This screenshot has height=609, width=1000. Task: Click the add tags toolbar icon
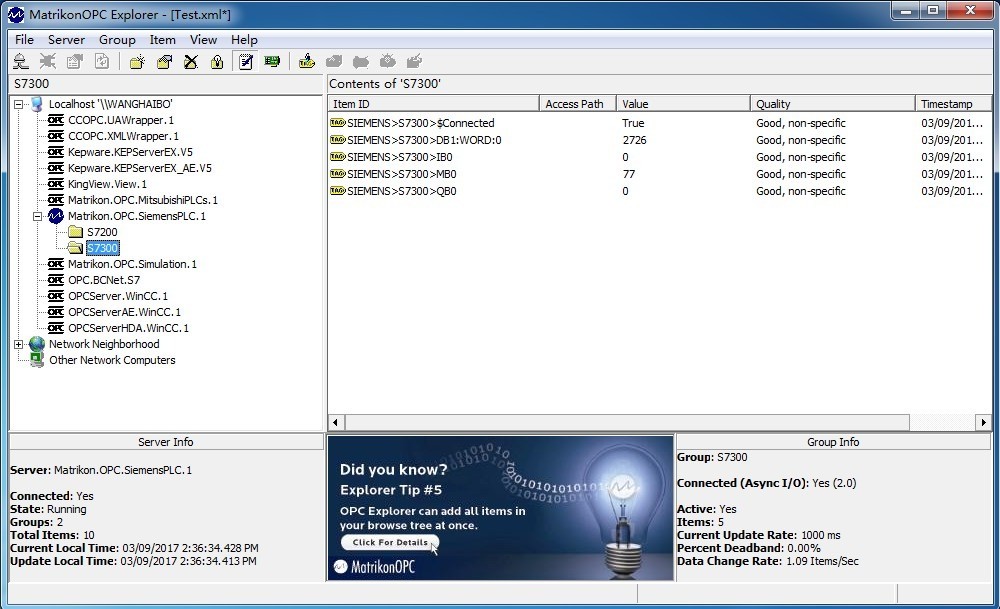point(307,61)
